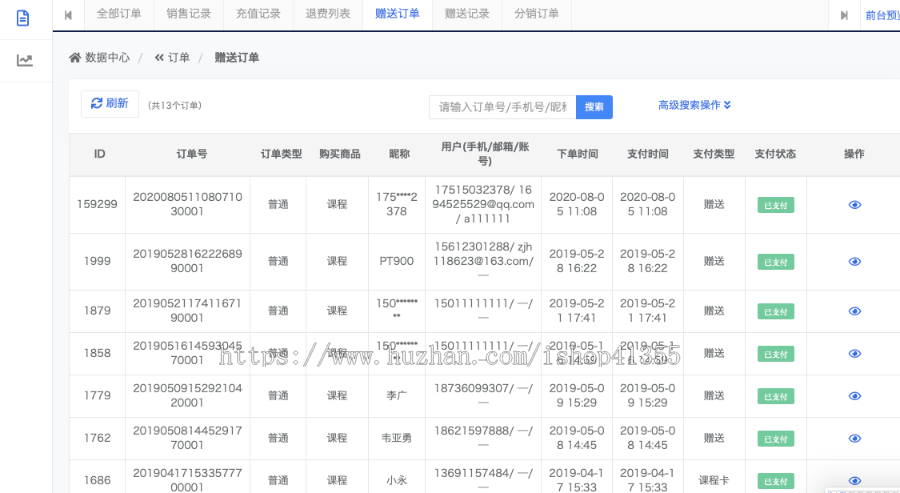Click the 共13个订单 count label
The height and width of the screenshot is (493, 900).
[174, 106]
